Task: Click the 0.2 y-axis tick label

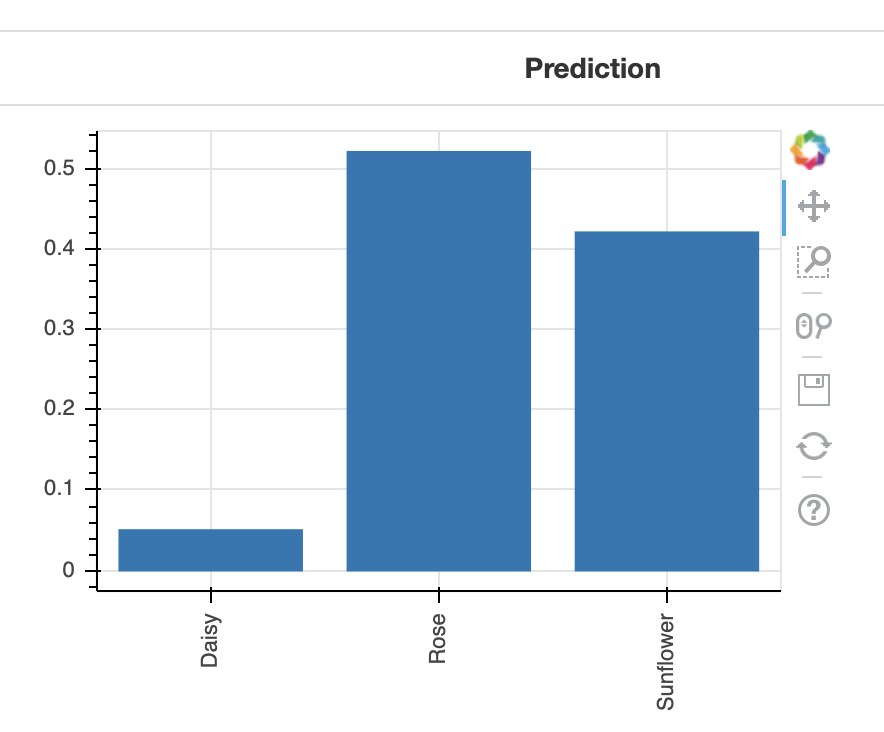Action: pos(59,408)
